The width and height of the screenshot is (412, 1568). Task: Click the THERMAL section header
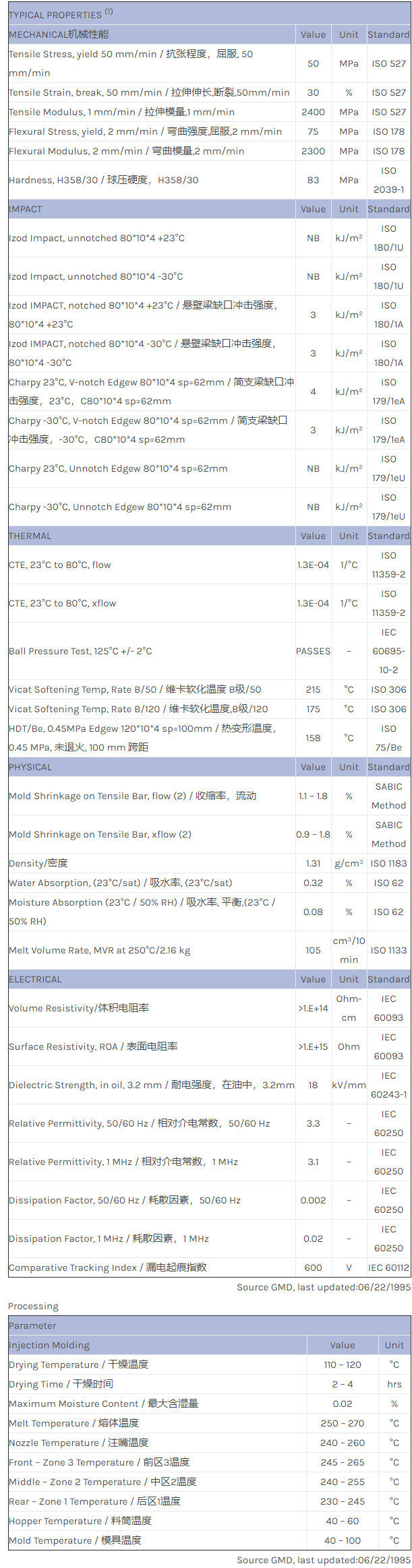30,536
